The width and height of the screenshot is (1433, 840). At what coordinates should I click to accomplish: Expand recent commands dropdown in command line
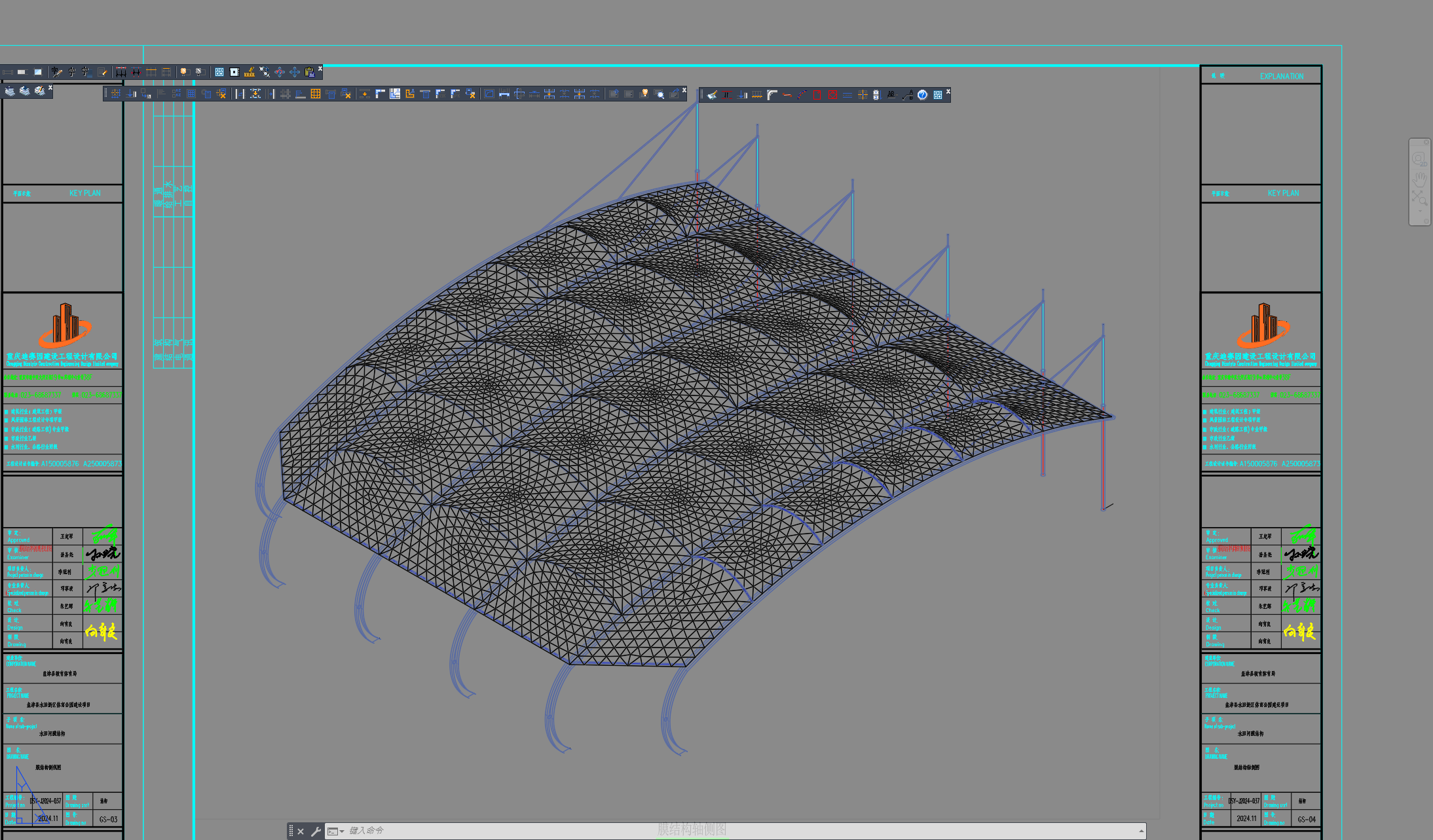(x=341, y=831)
